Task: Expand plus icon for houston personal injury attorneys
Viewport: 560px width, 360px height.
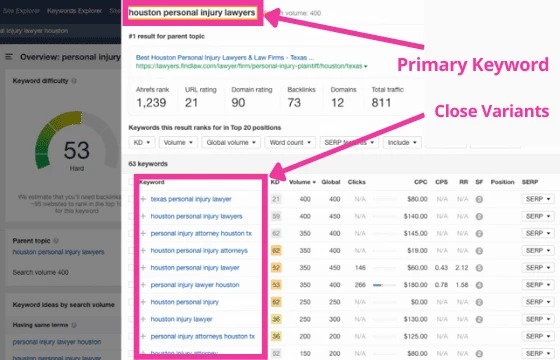Action: click(143, 250)
